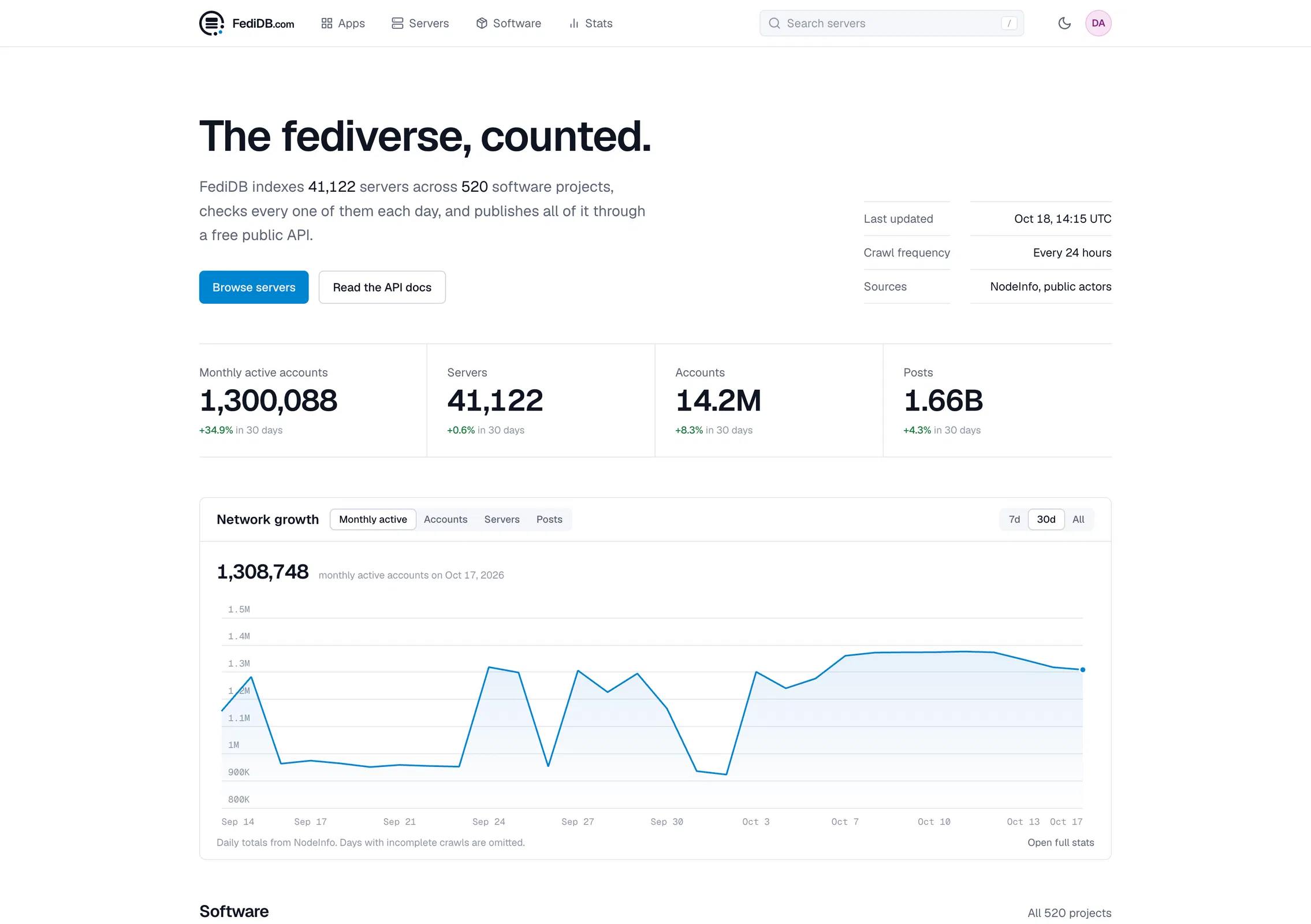Select the Servers chart tab

(502, 519)
